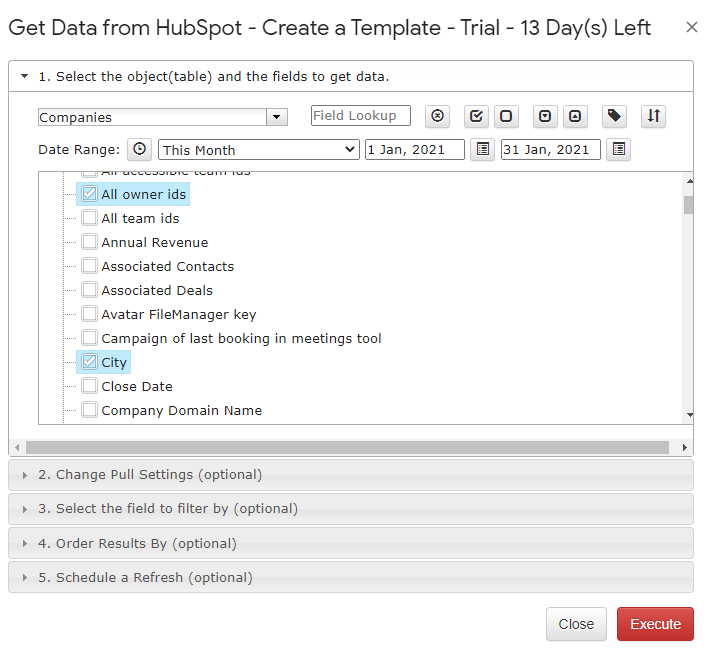Open the start date calendar picker

click(482, 150)
